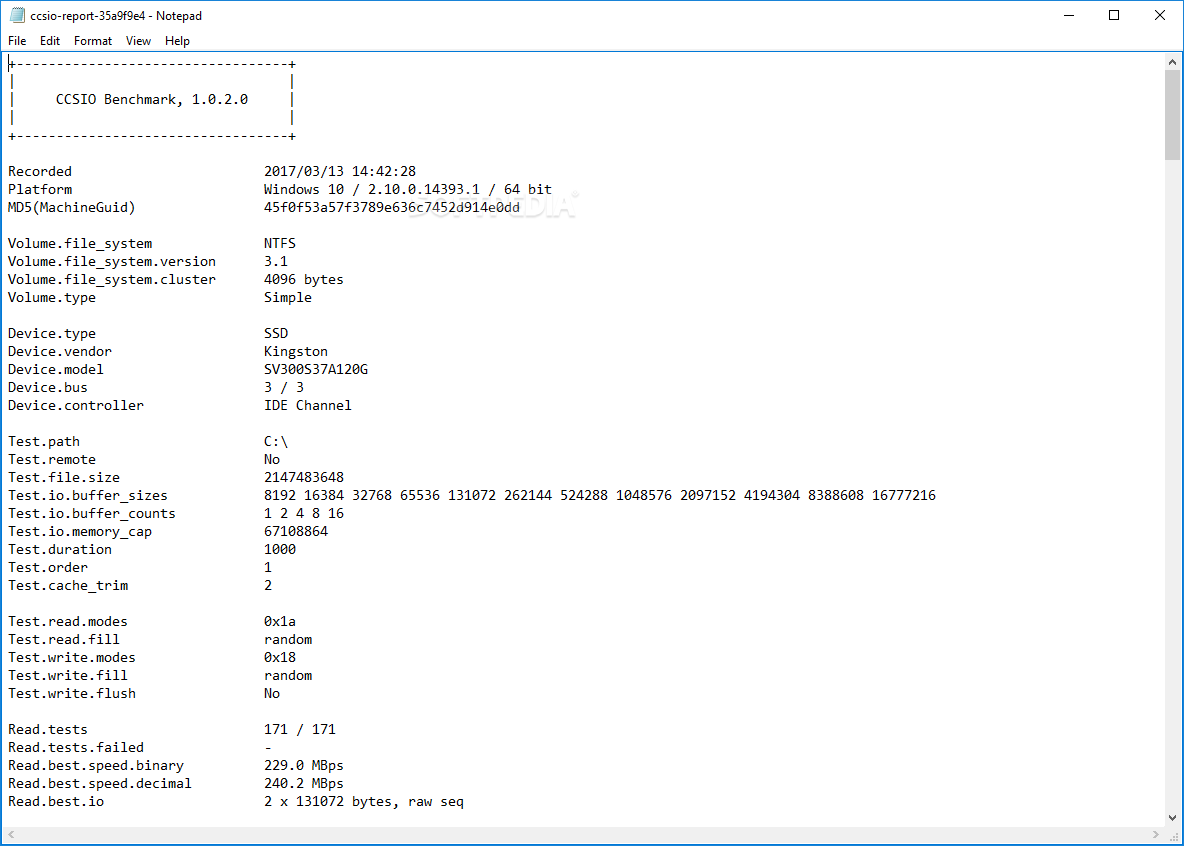Click the 'SSD' device type value
This screenshot has width=1184, height=846.
pyautogui.click(x=276, y=333)
